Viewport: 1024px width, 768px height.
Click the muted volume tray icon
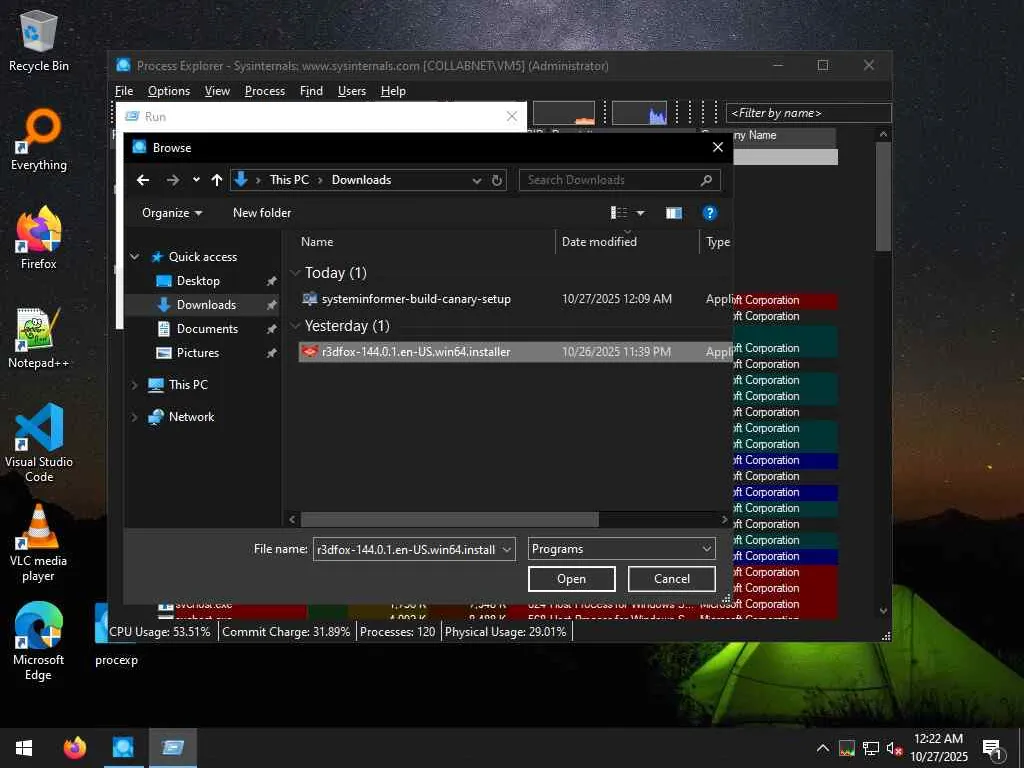click(894, 748)
